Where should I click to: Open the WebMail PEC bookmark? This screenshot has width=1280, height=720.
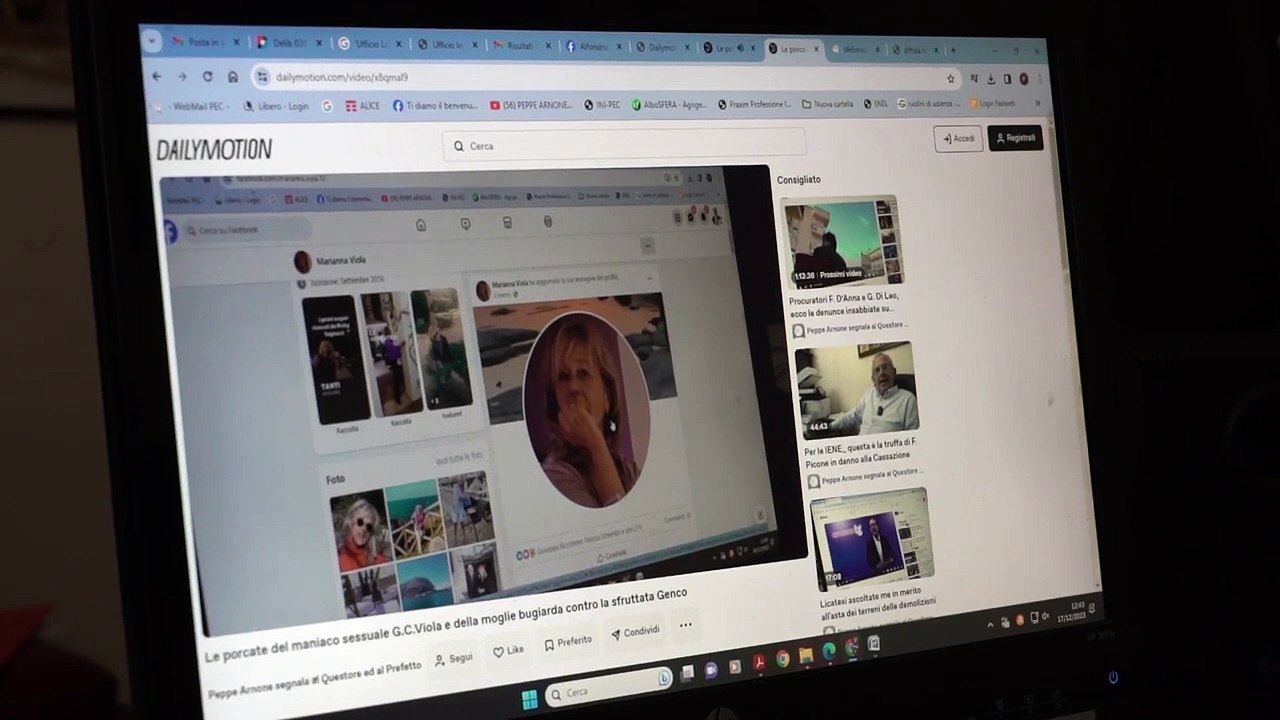[192, 106]
